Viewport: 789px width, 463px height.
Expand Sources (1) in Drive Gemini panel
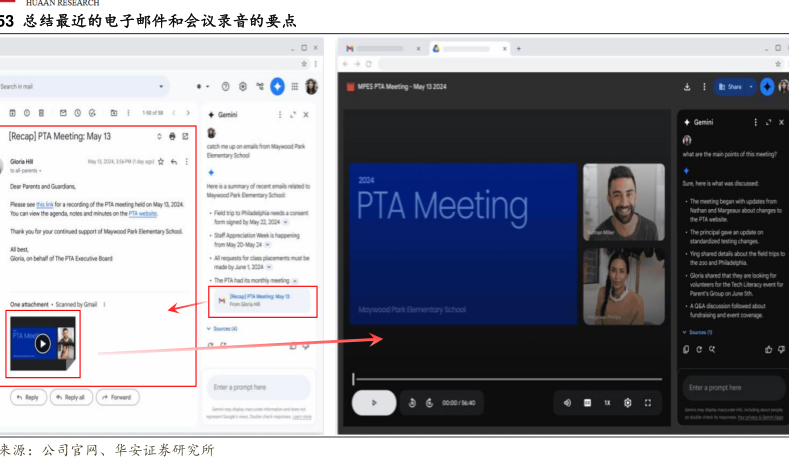click(697, 332)
